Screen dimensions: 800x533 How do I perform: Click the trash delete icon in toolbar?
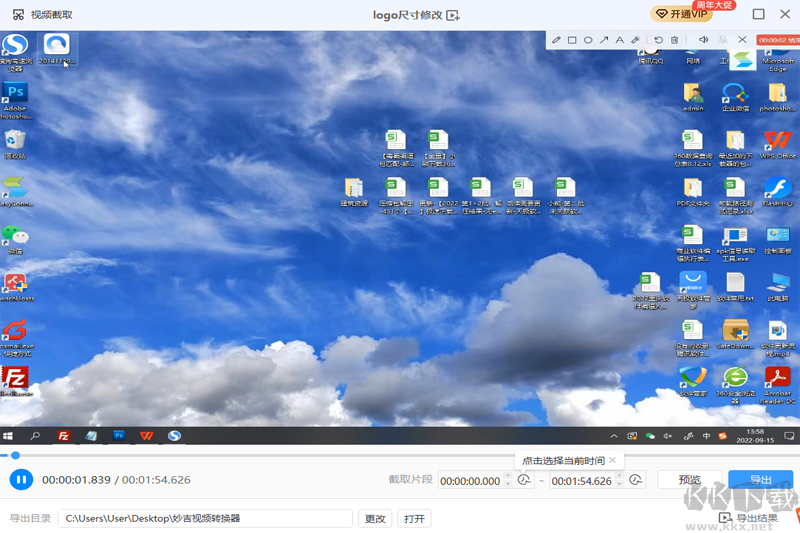[x=675, y=40]
